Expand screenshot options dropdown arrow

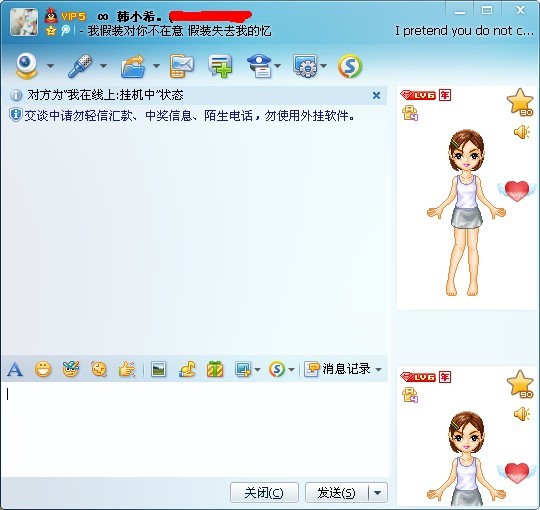257,370
